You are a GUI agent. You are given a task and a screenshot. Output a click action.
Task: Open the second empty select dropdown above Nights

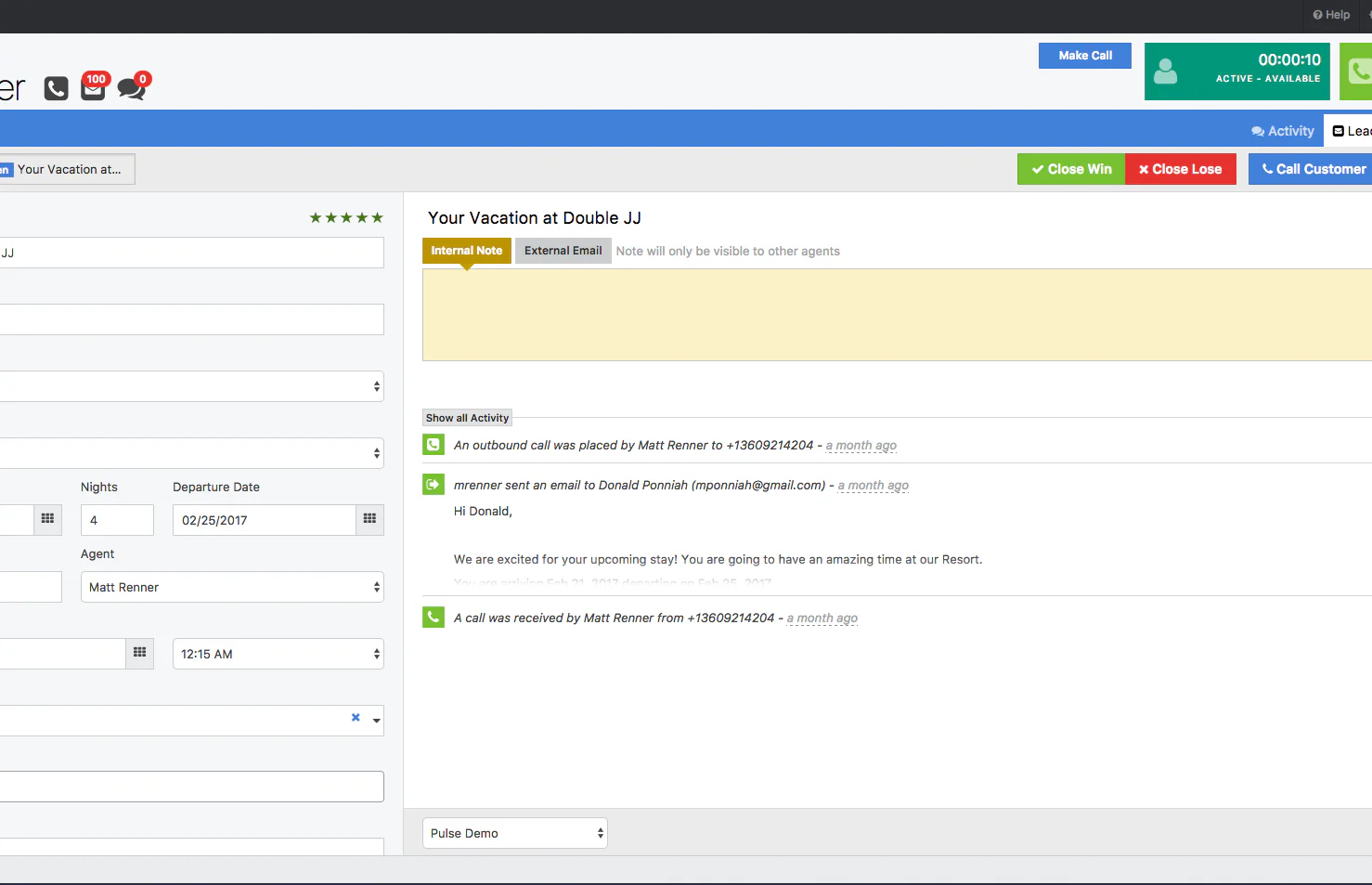click(192, 453)
